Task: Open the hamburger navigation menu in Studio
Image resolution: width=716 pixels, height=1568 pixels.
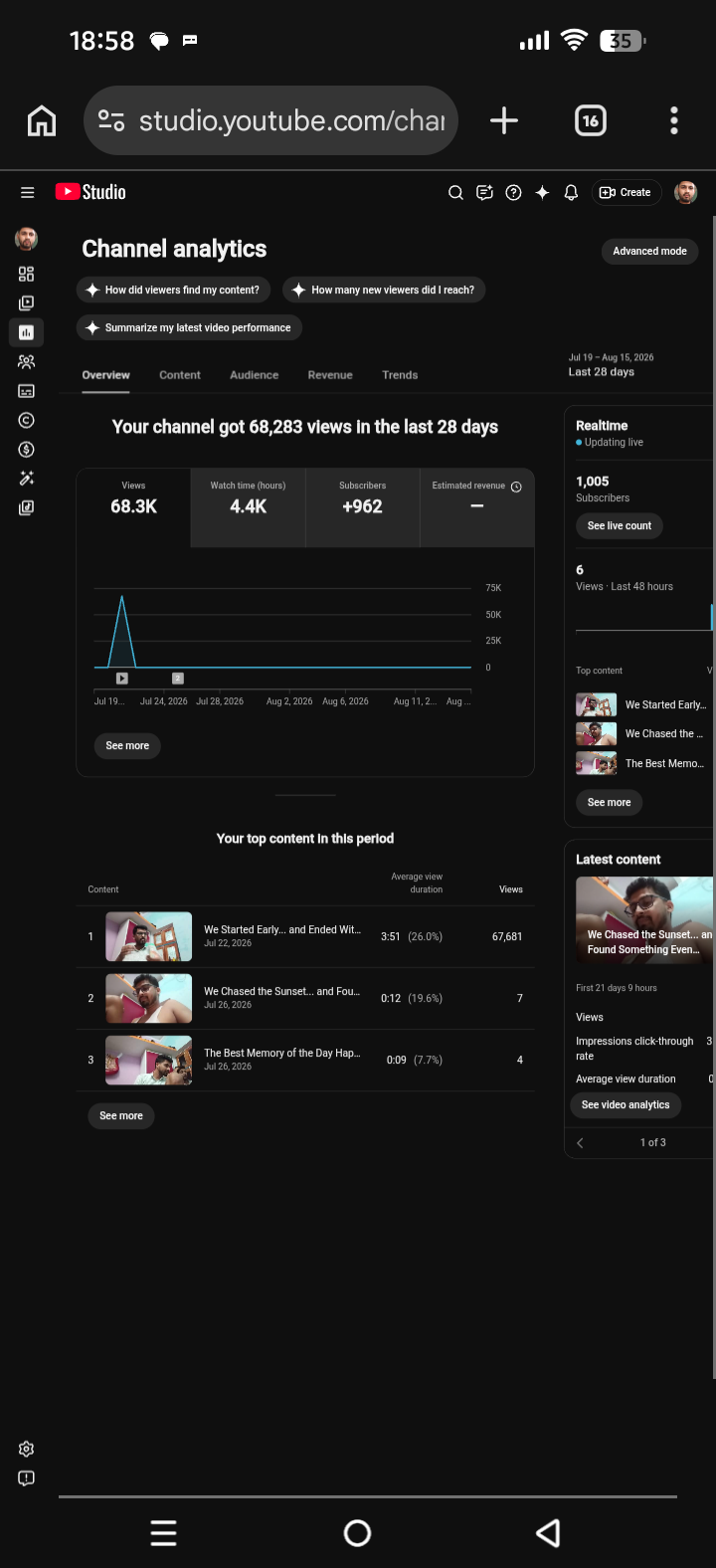Action: point(27,192)
